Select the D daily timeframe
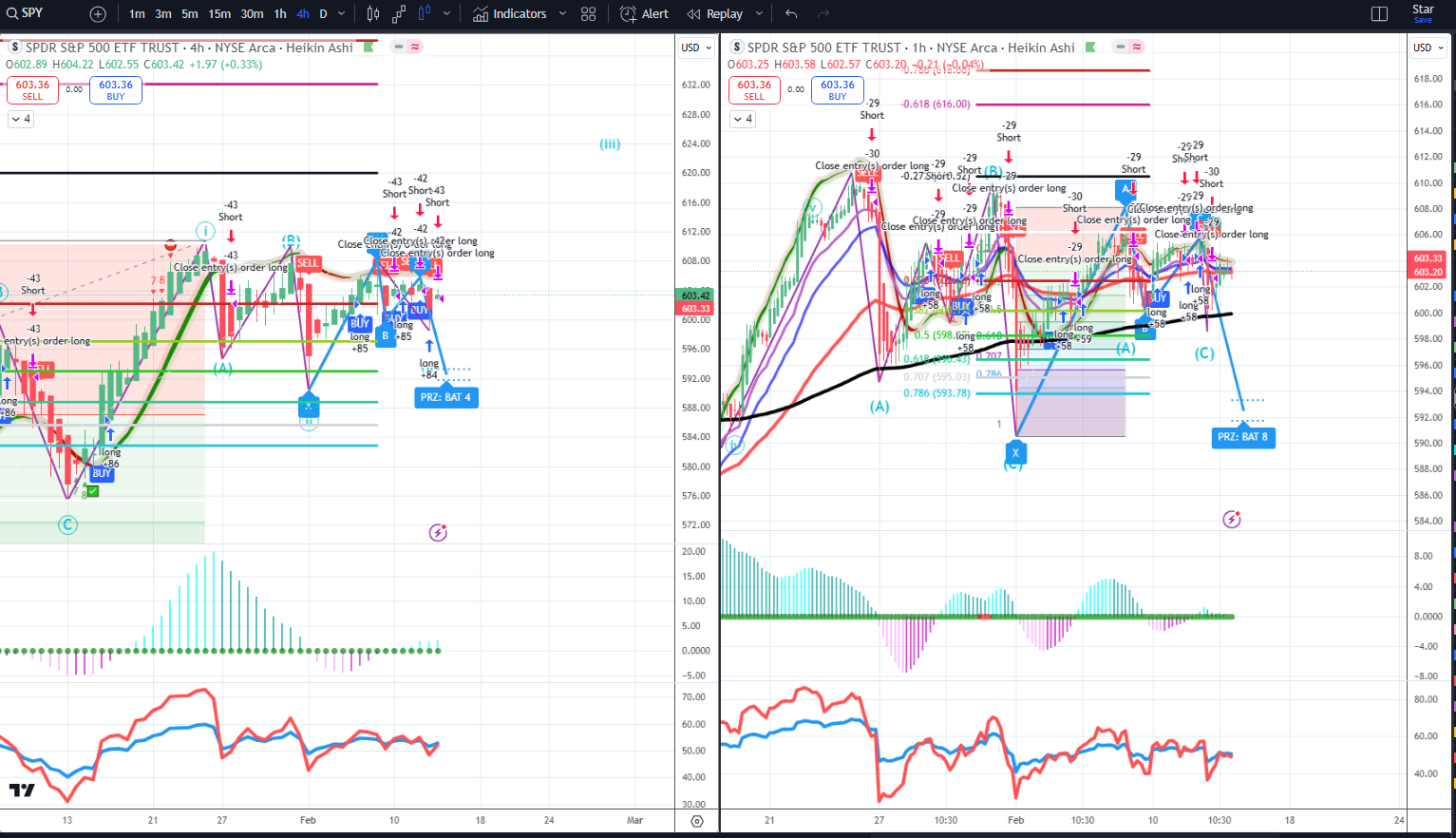 323,14
